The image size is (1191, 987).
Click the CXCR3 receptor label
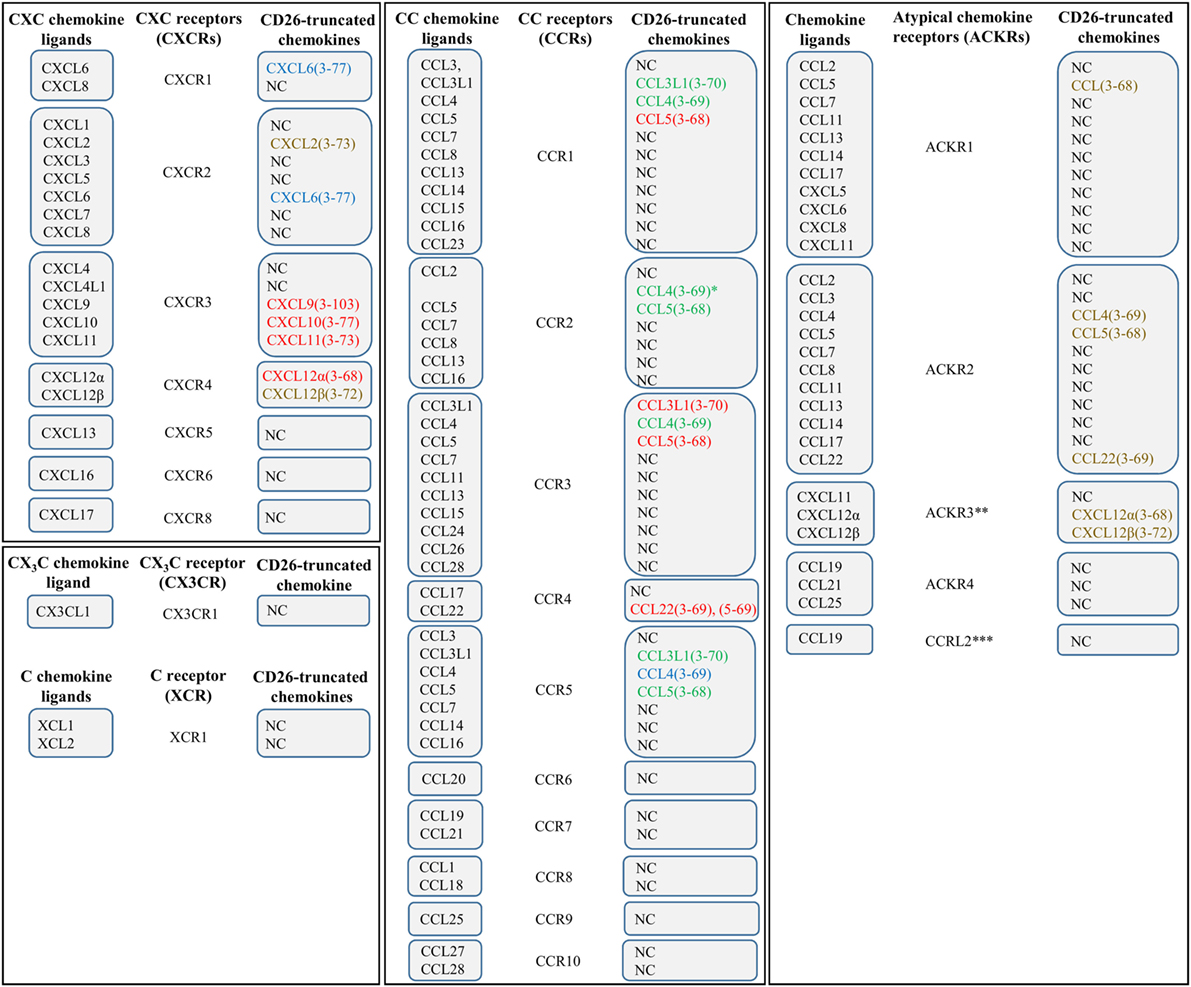point(188,302)
